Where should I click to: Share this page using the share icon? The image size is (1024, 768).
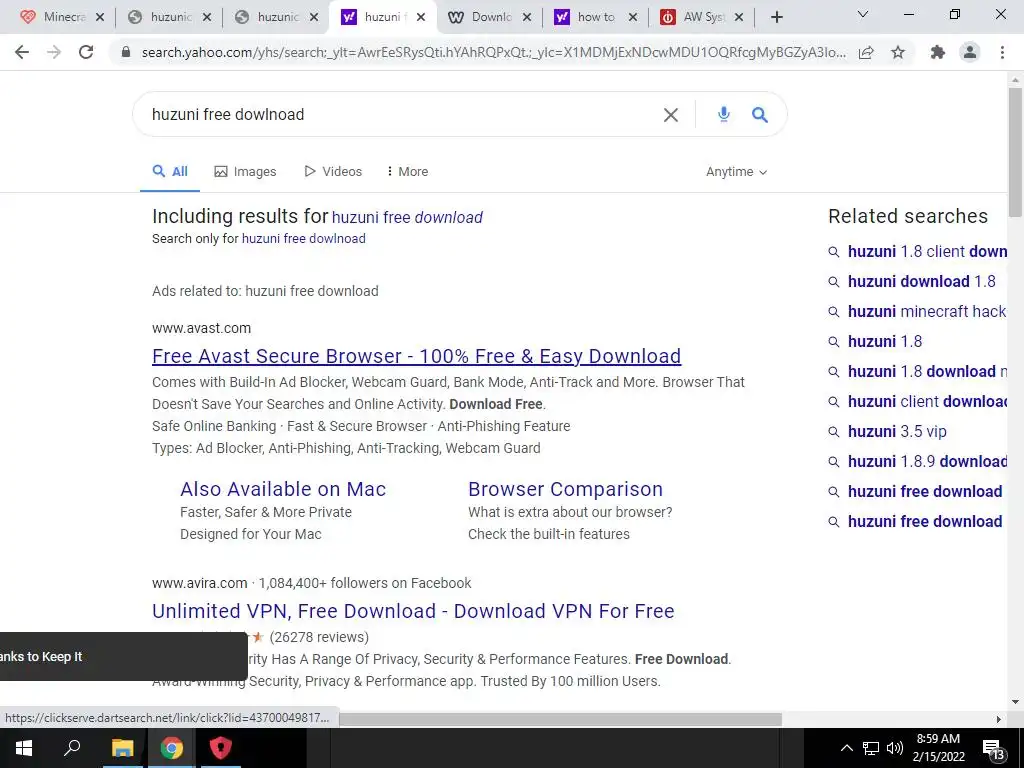(x=866, y=52)
